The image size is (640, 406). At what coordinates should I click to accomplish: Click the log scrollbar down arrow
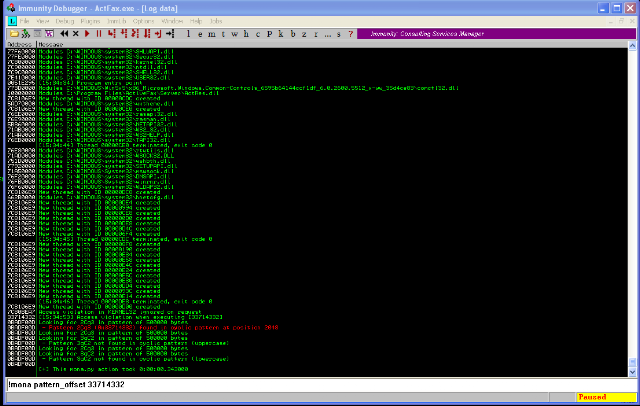point(632,372)
